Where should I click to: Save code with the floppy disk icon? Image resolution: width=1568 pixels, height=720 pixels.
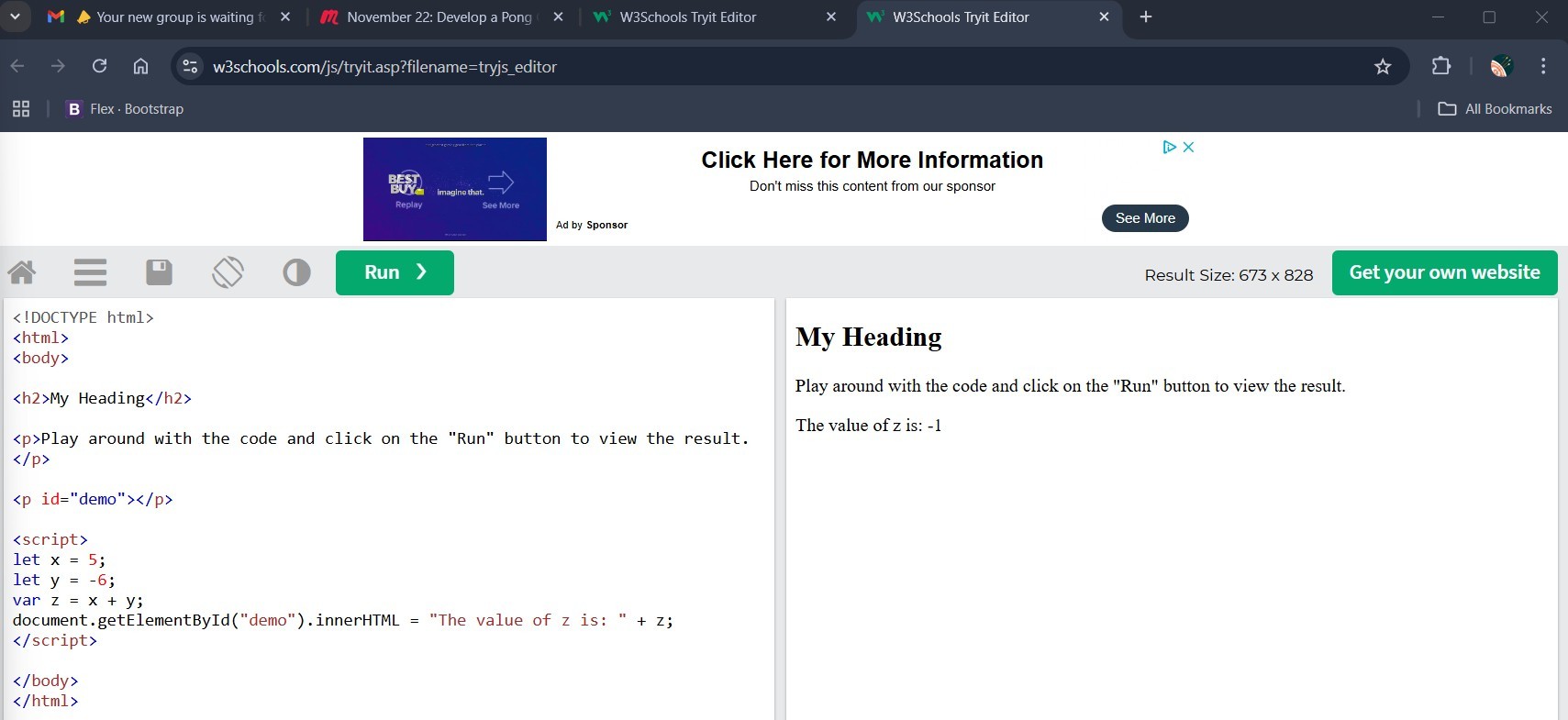(x=159, y=272)
